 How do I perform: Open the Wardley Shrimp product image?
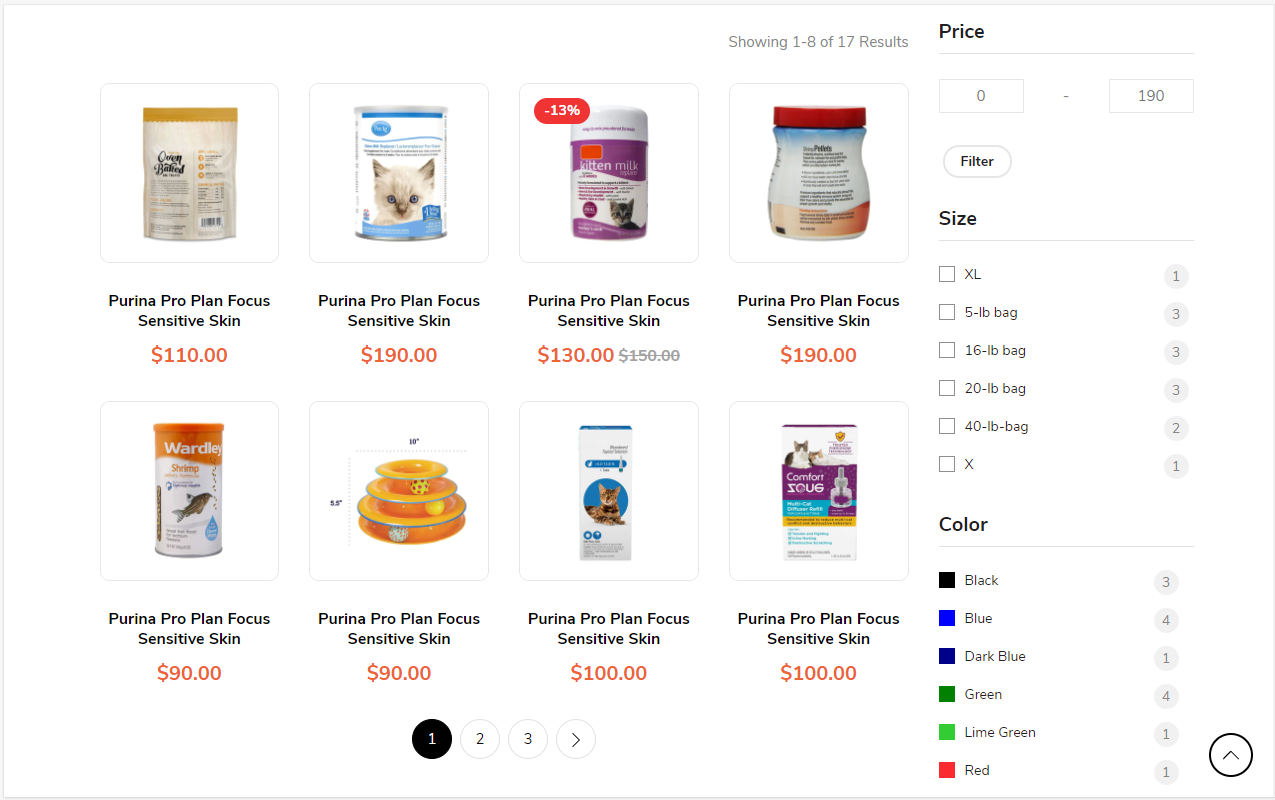(x=189, y=491)
